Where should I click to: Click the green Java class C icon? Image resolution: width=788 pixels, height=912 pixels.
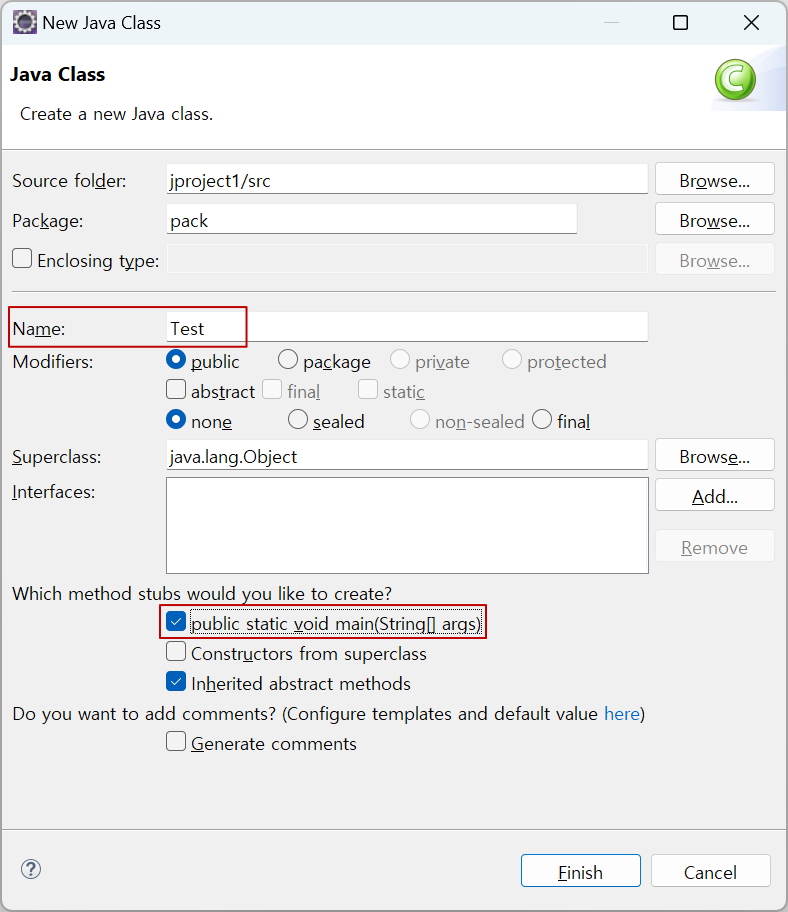tap(735, 80)
